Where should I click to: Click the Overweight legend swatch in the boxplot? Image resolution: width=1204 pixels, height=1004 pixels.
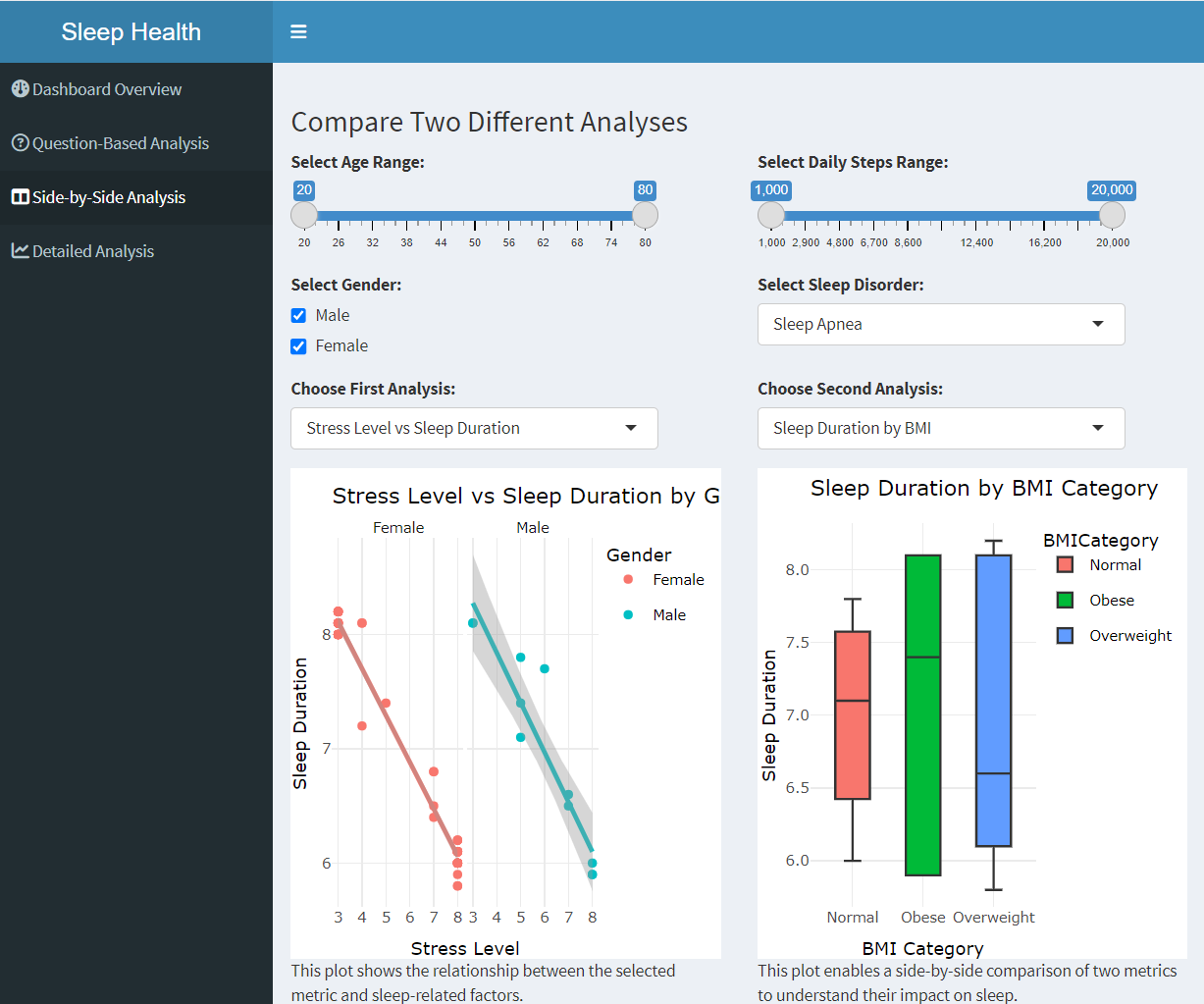coord(1065,635)
